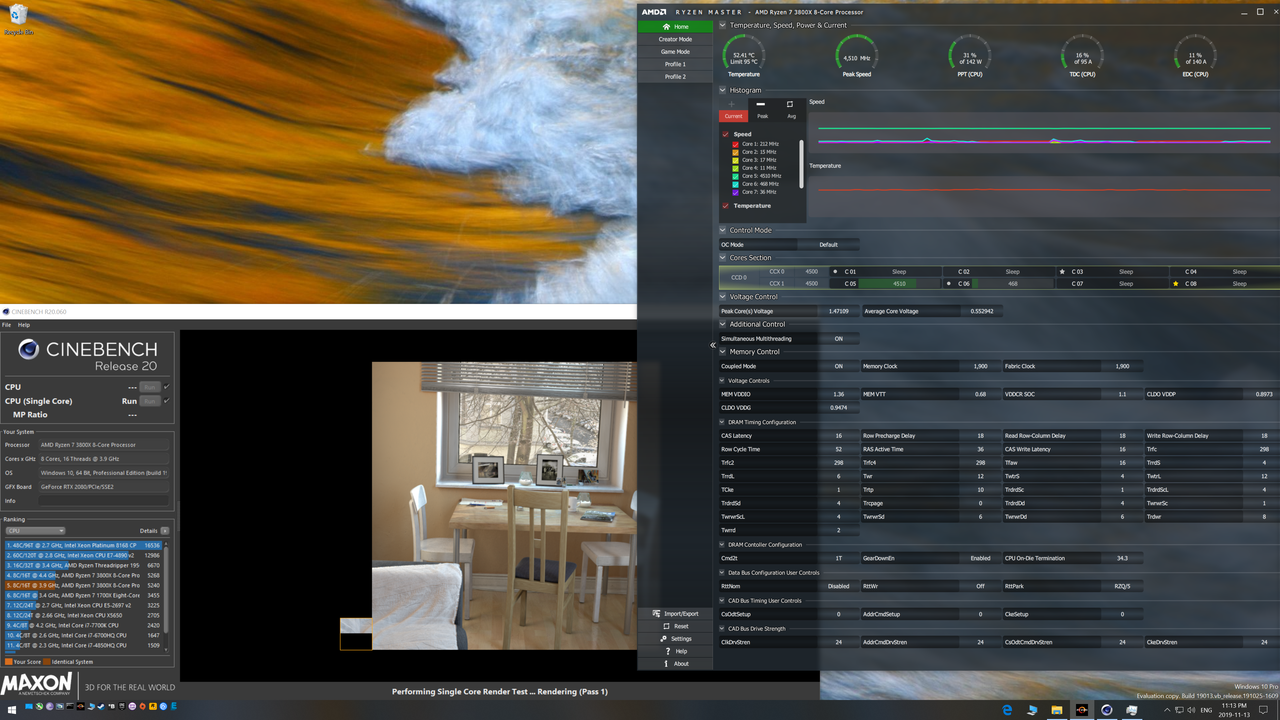Image resolution: width=1280 pixels, height=720 pixels.
Task: Open Ryzen Master Help
Action: (675, 651)
